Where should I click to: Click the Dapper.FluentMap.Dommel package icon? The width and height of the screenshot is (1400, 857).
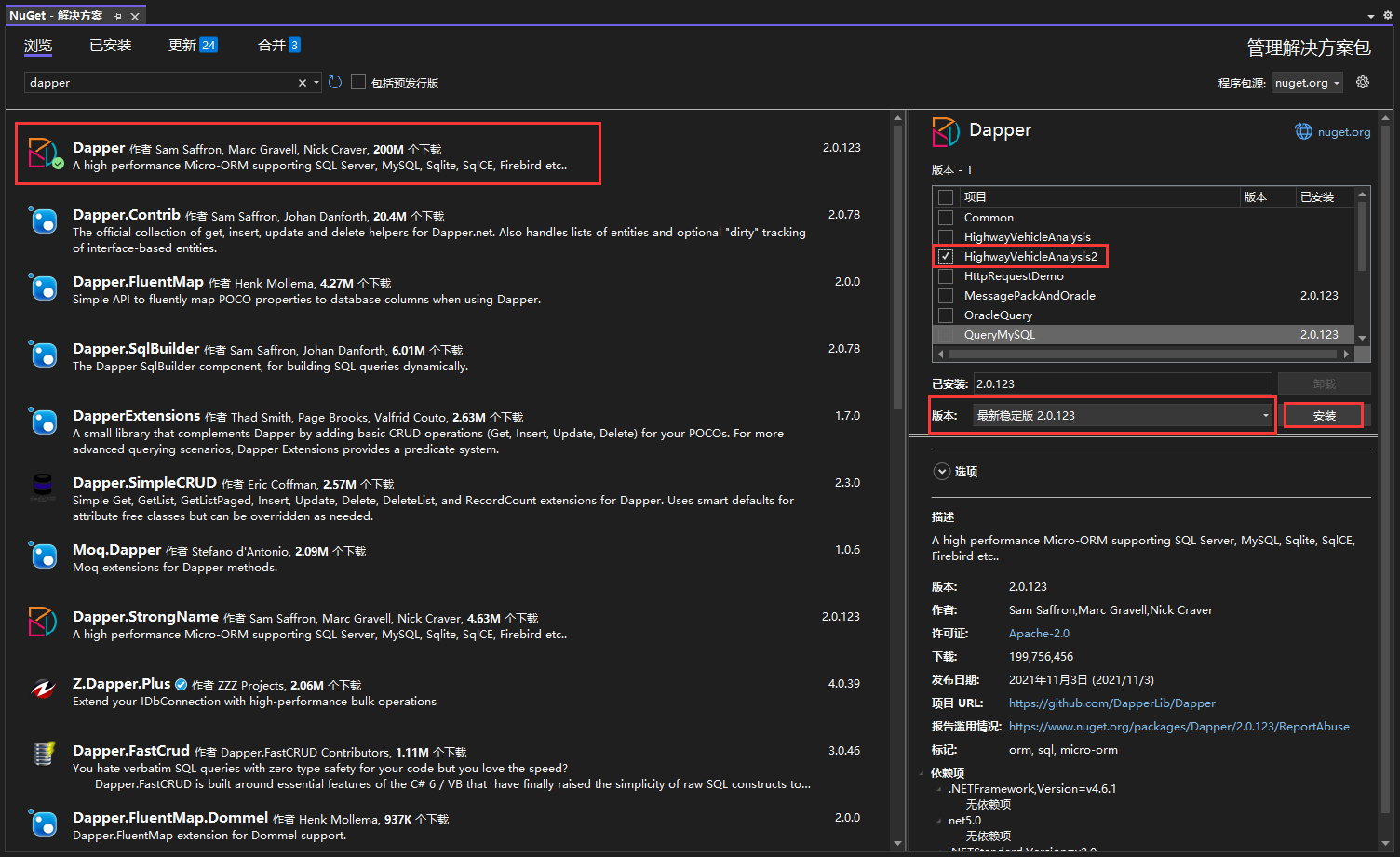point(43,824)
